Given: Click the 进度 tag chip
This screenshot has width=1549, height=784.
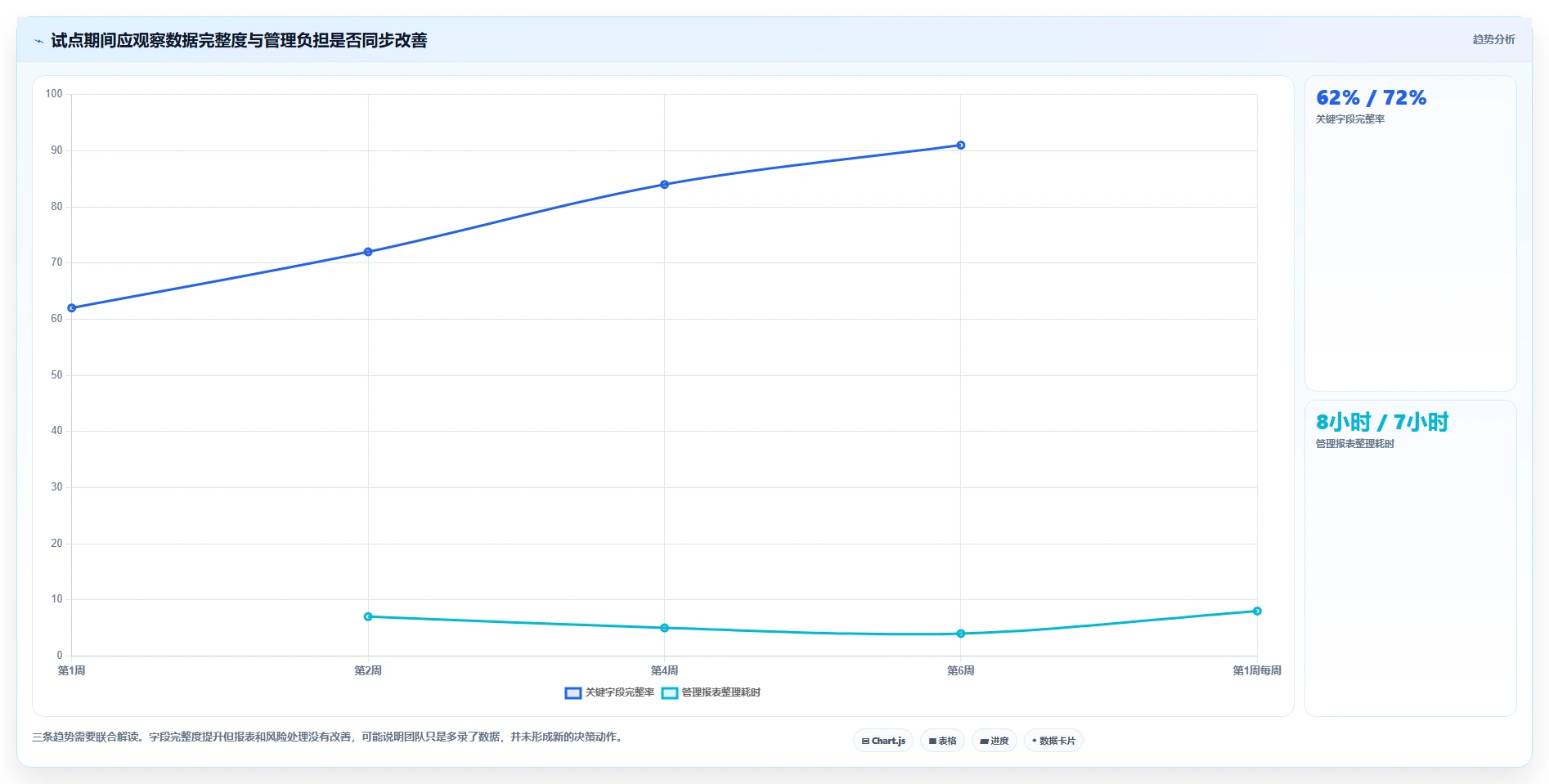Looking at the screenshot, I should click(x=995, y=741).
